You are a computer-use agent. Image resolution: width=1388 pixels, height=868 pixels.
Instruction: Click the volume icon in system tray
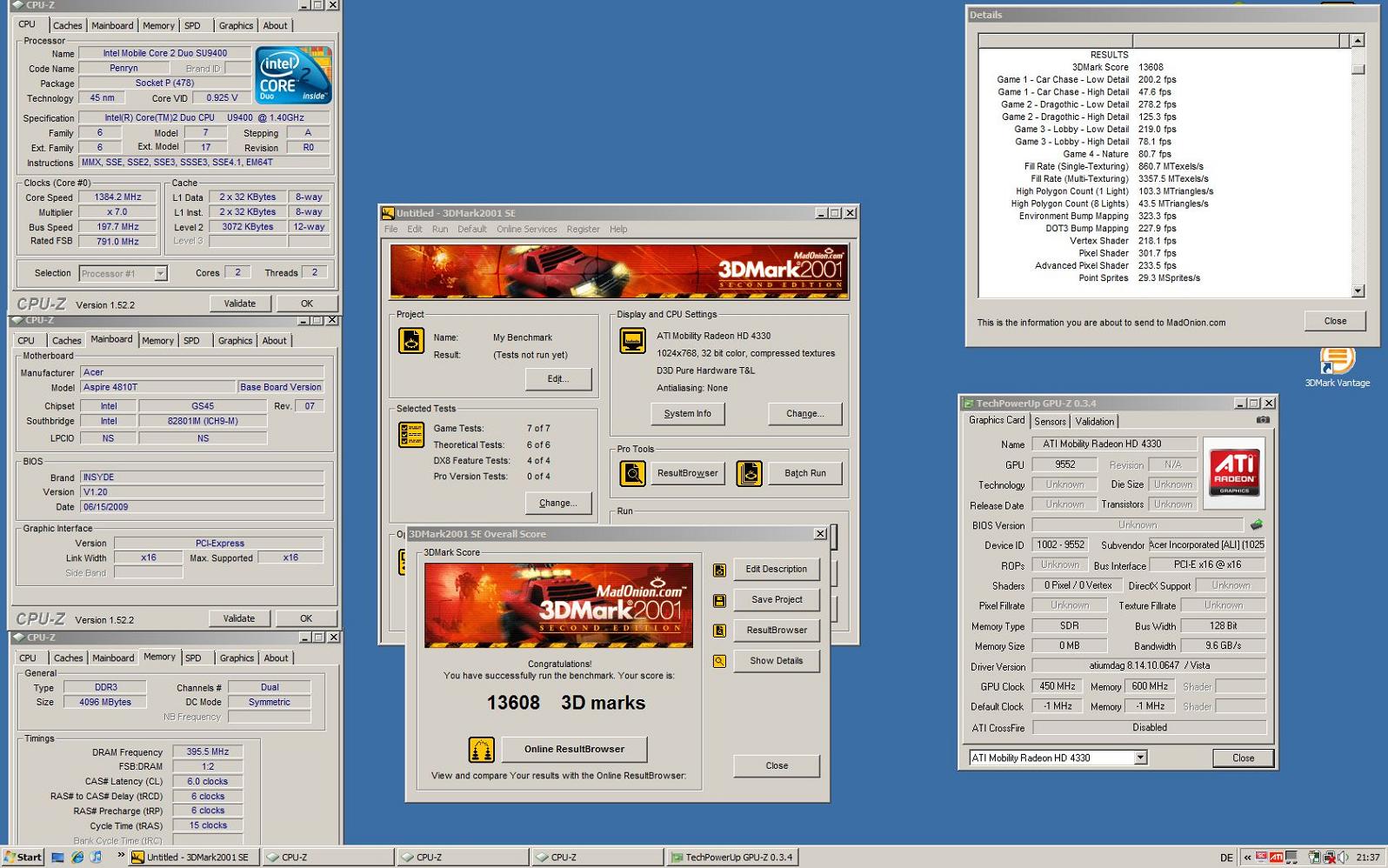click(1344, 858)
